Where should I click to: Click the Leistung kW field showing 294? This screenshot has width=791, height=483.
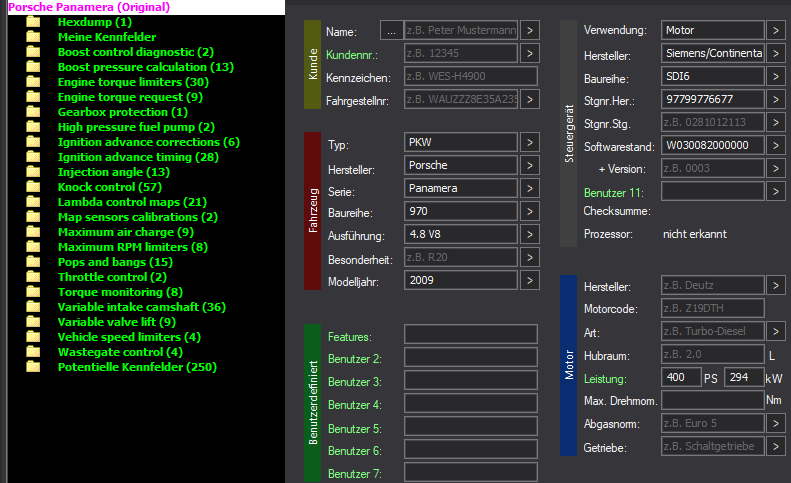pos(744,377)
